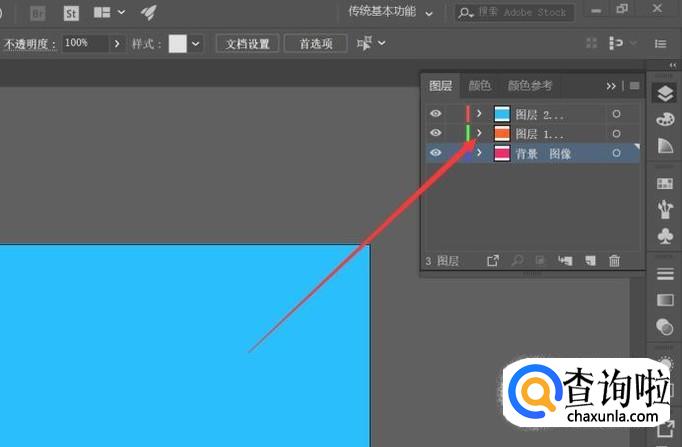Open the 传统基本功能 workspace switcher
Viewport: 682px width, 447px height.
(390, 12)
